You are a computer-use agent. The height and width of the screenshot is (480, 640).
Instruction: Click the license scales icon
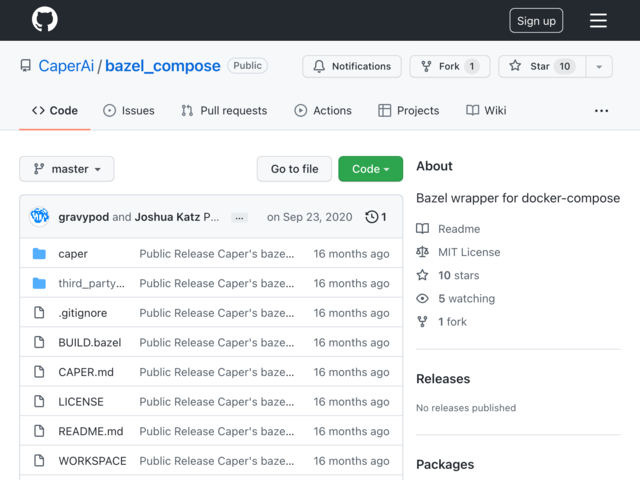[x=422, y=252]
